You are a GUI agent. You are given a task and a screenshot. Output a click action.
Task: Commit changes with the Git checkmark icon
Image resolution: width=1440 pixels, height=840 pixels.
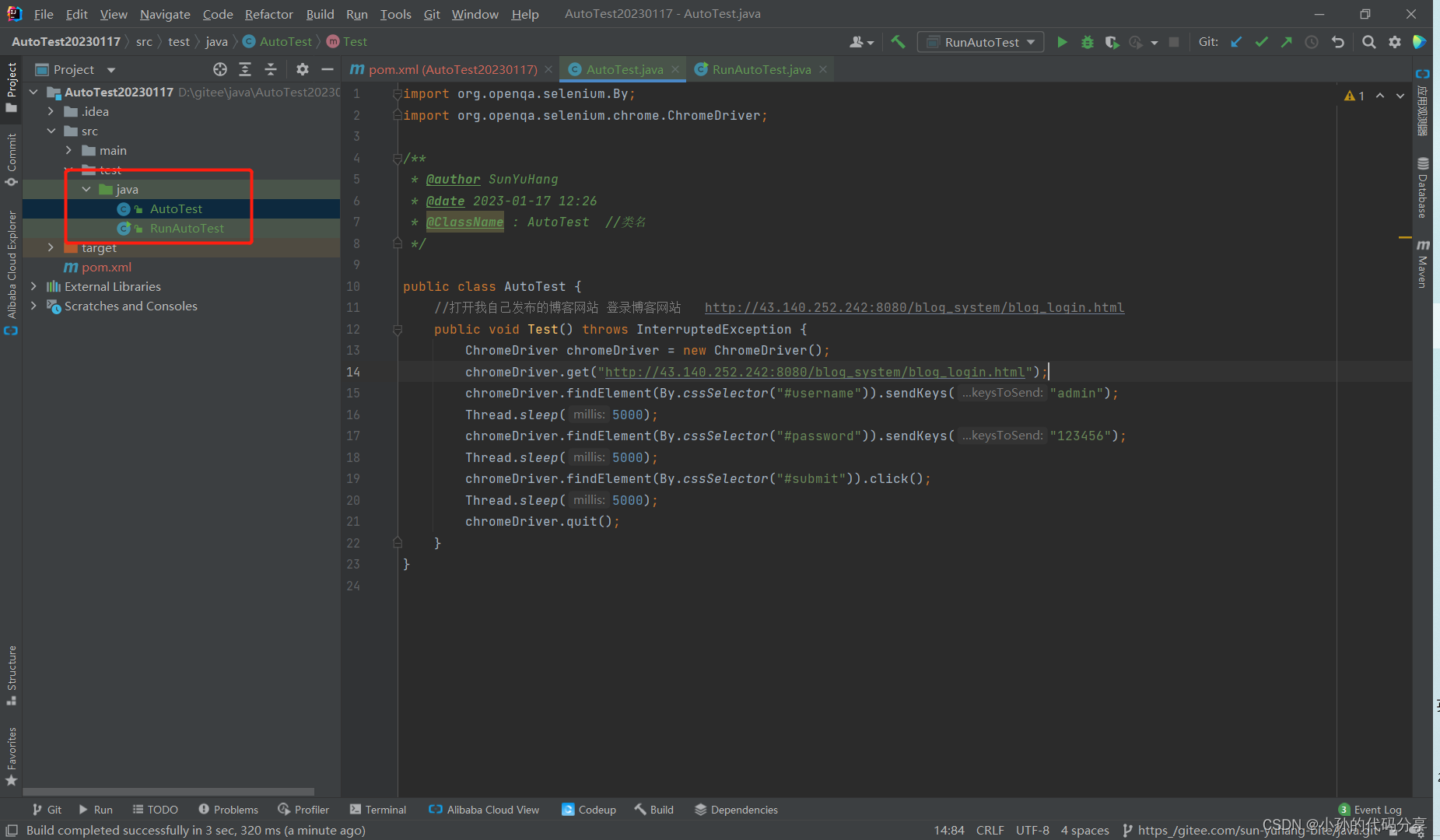1262,42
